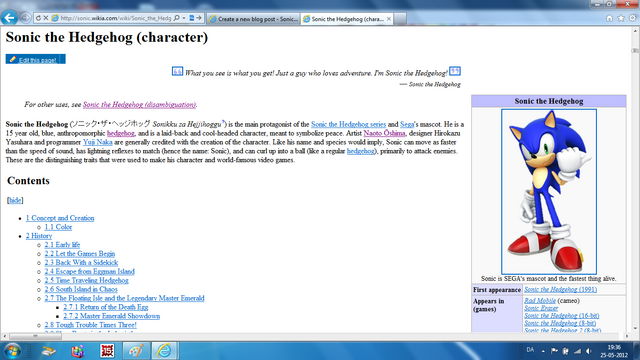
Task: Open the clock showing 19:36
Action: (614, 351)
